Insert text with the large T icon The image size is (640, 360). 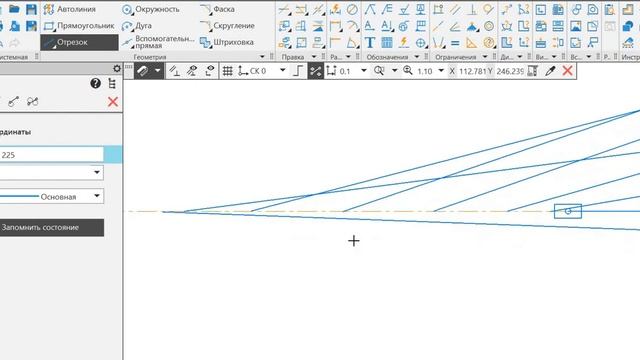[x=370, y=42]
